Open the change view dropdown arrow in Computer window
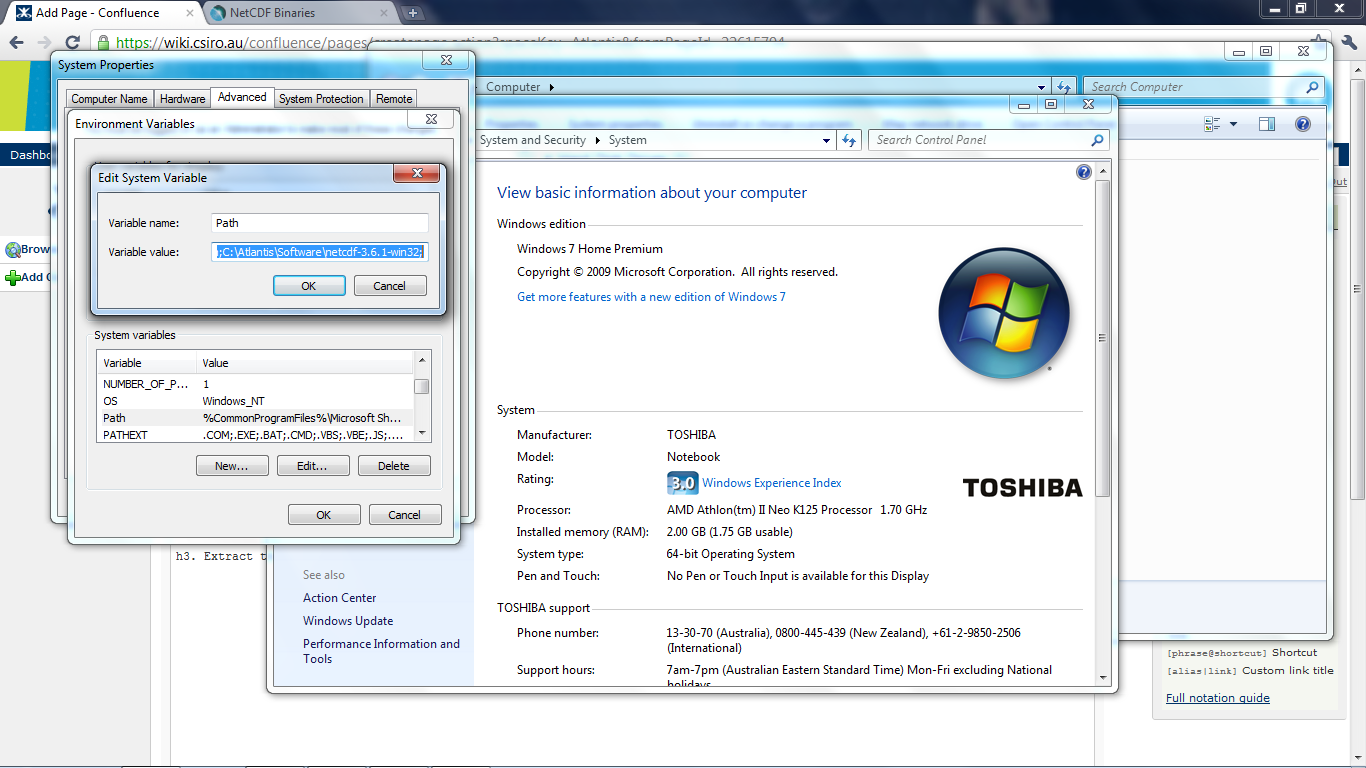The width and height of the screenshot is (1366, 768). pyautogui.click(x=1233, y=124)
